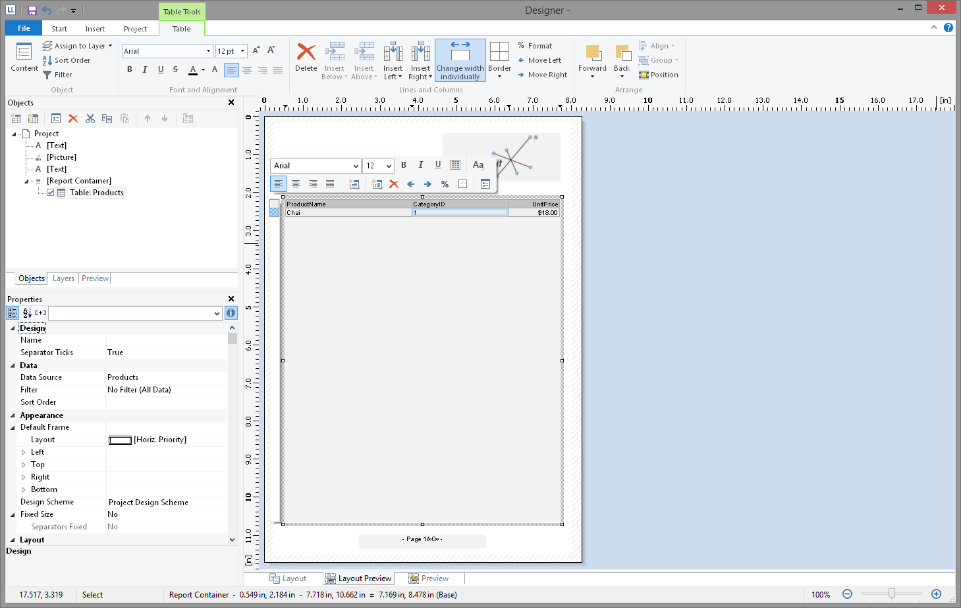The width and height of the screenshot is (961, 608).
Task: Click the percent Format icon in the floating toolbar
Action: pyautogui.click(x=444, y=184)
